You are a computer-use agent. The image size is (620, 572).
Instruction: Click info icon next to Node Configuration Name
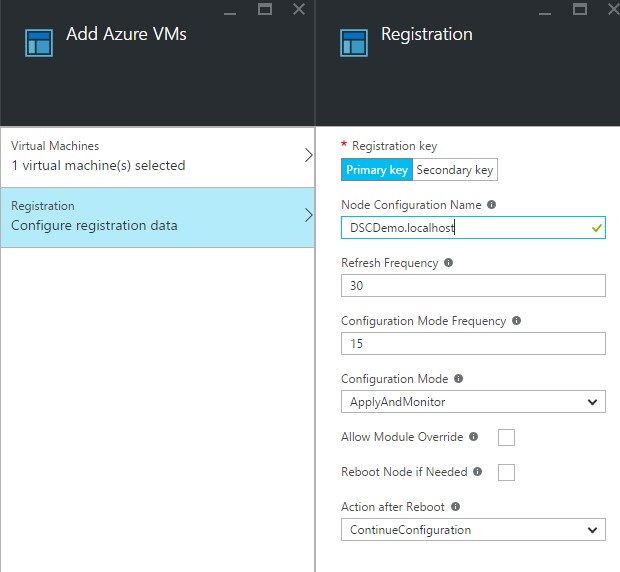coord(491,205)
